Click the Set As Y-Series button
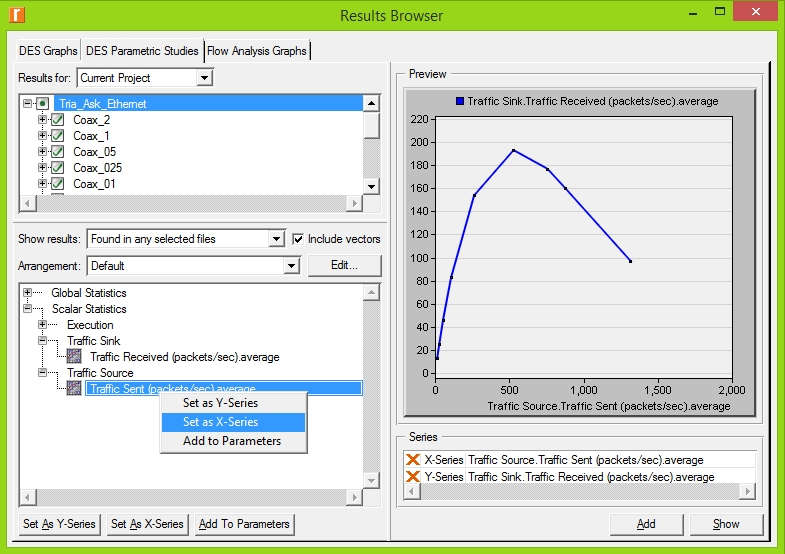 [59, 524]
